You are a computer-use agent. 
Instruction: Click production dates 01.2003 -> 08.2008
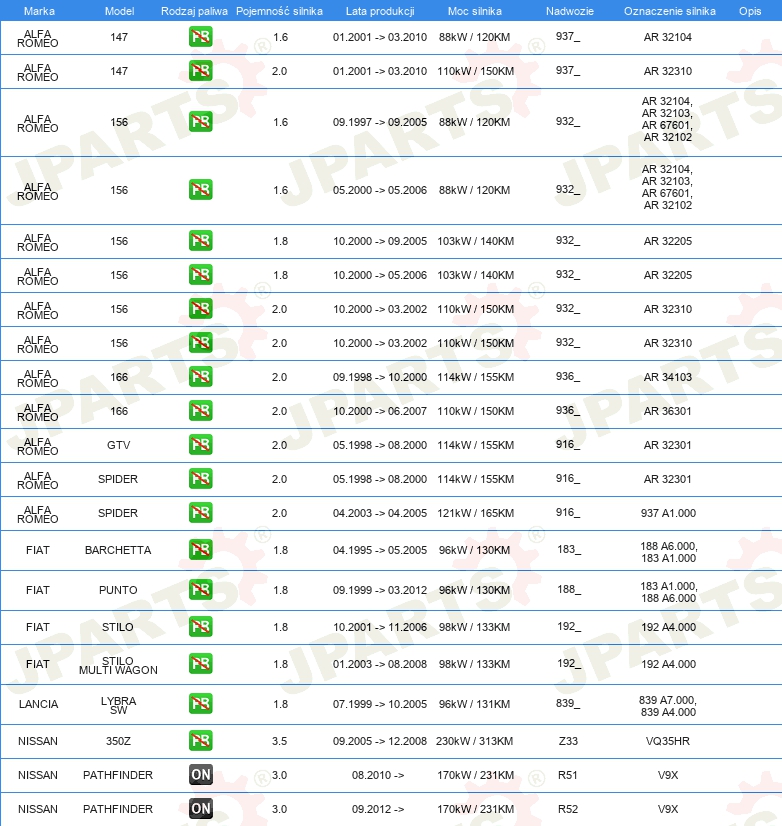click(380, 664)
